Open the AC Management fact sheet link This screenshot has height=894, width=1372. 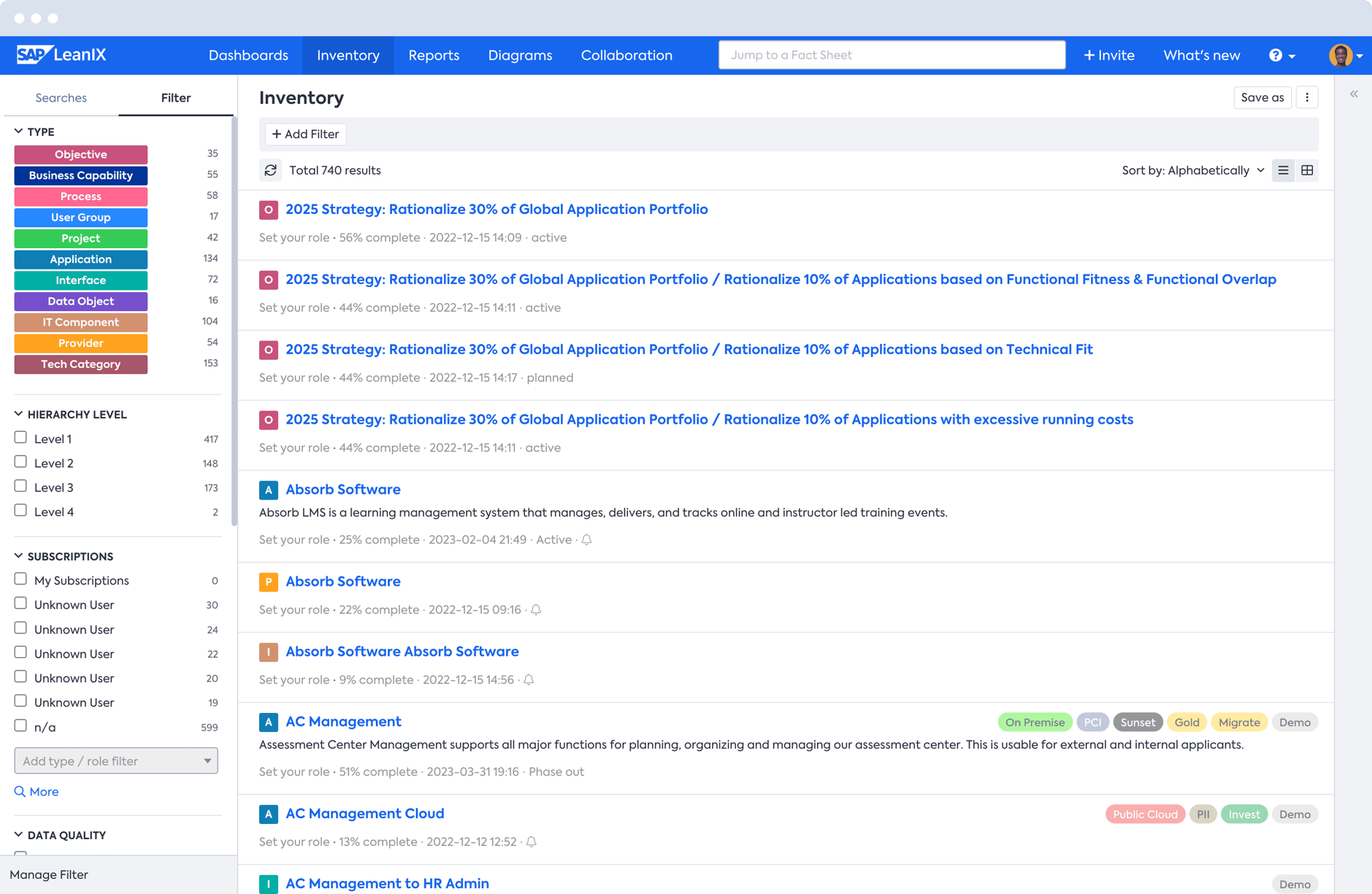pos(343,722)
